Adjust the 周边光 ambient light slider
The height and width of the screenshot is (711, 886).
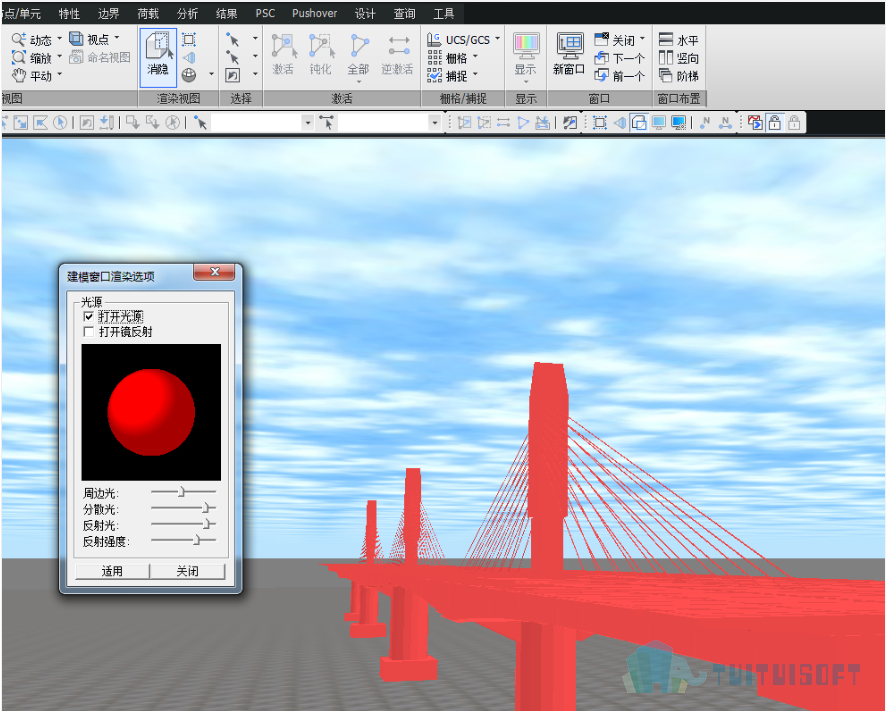[181, 492]
